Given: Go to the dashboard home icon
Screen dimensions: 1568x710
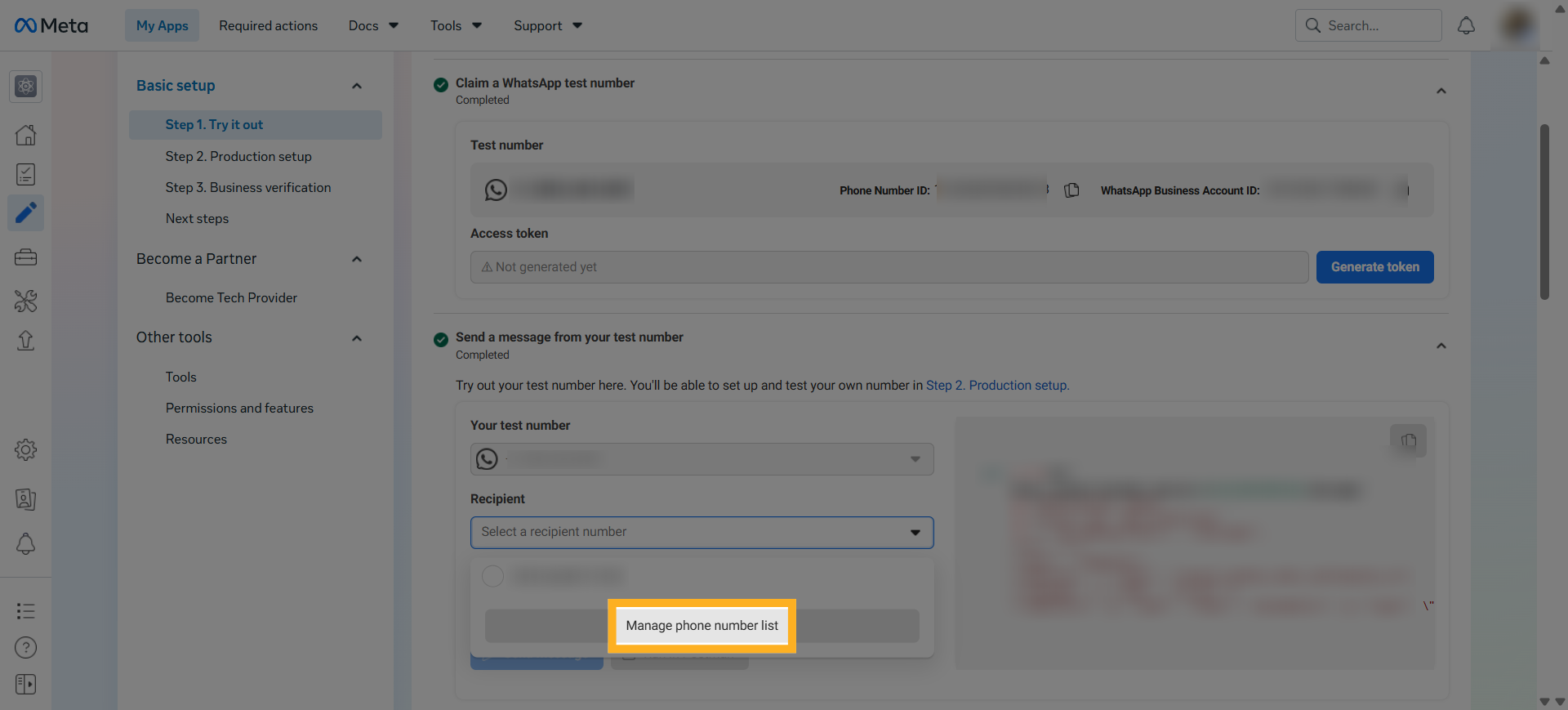Looking at the screenshot, I should pyautogui.click(x=25, y=135).
